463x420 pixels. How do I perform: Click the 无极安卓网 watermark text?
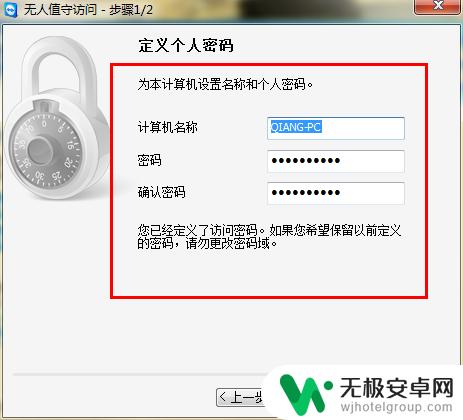click(397, 388)
